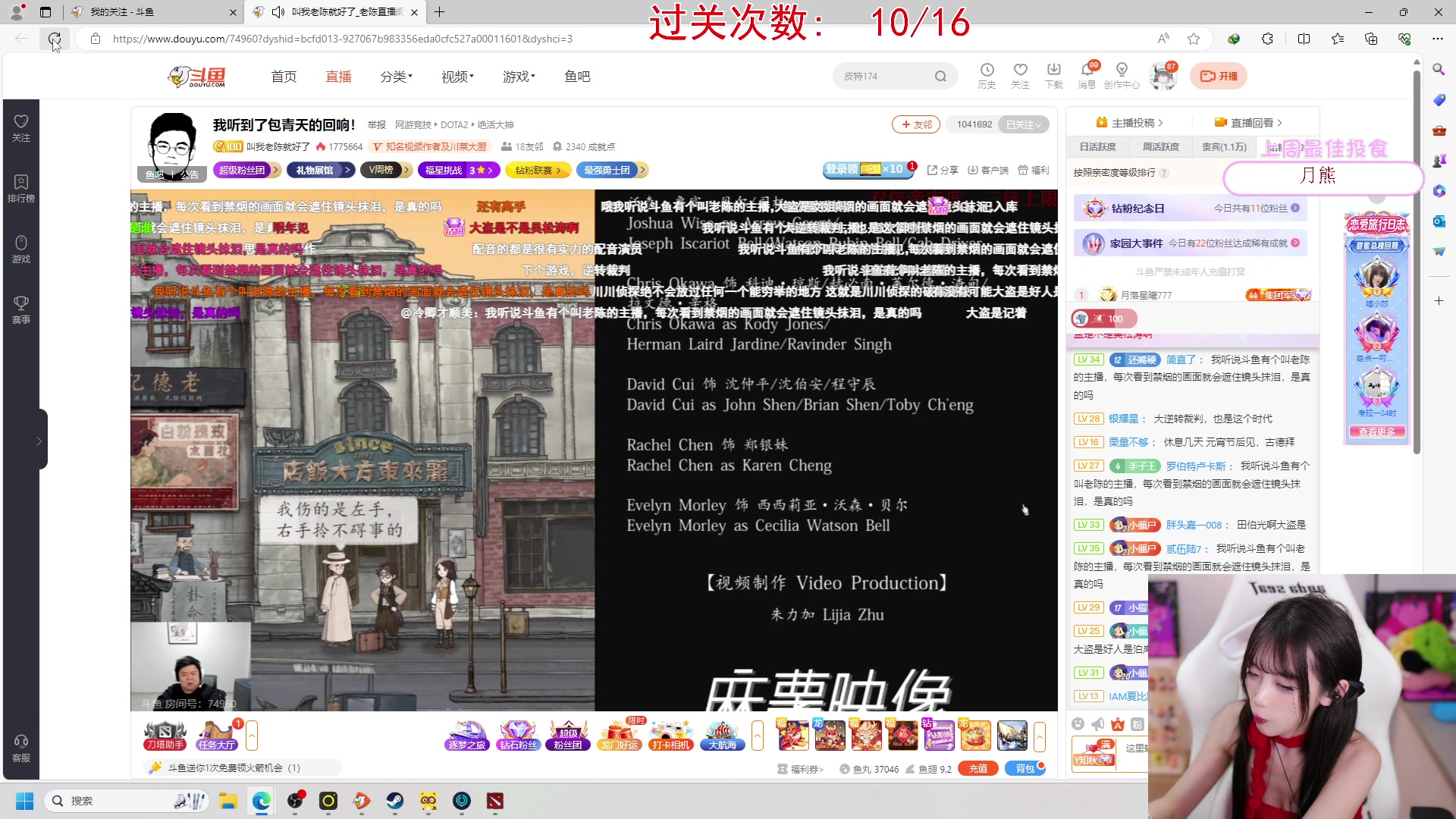
Task: Open the 背包 backpack button
Action: coord(1025,768)
